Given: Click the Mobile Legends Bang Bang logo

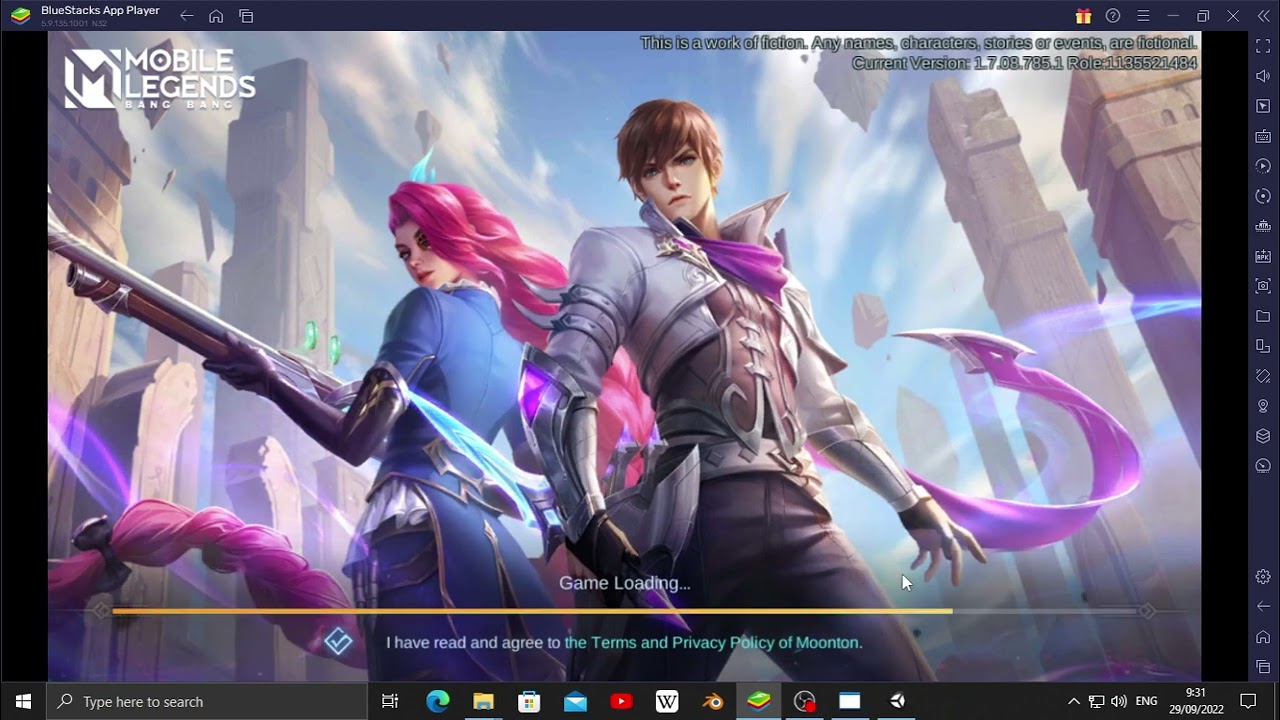Looking at the screenshot, I should pyautogui.click(x=160, y=78).
